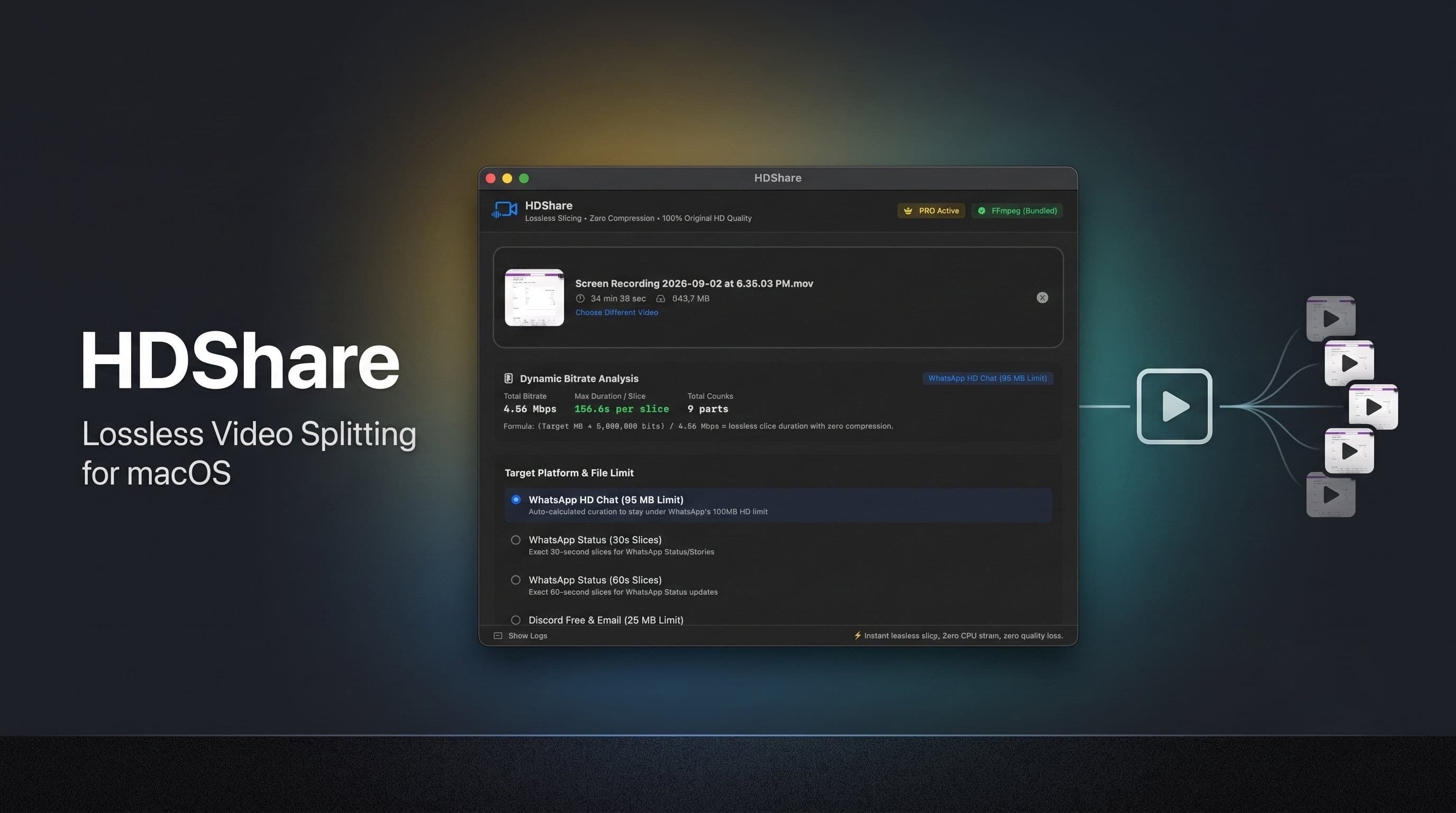
Task: Open the screen recording video thumbnail
Action: [x=534, y=297]
